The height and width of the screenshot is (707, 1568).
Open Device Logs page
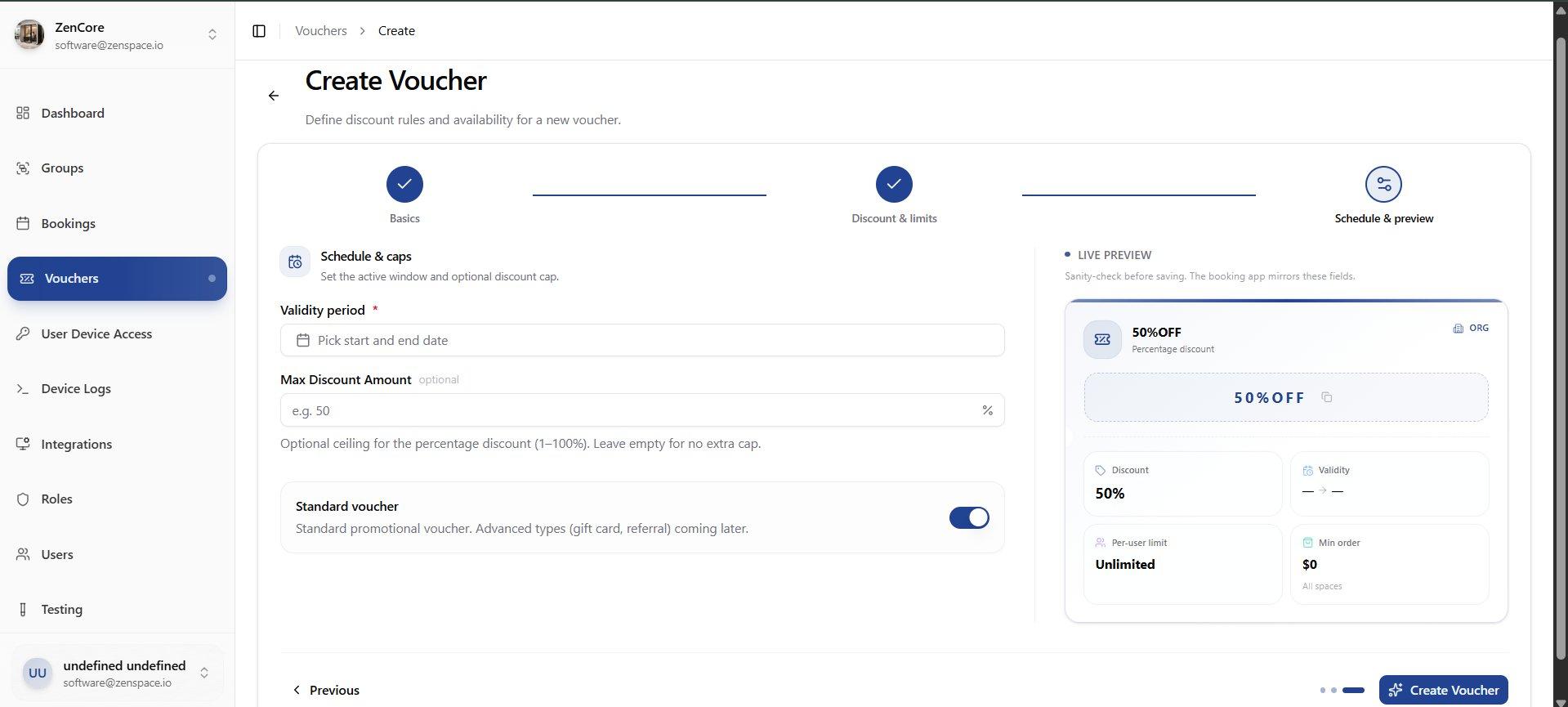coord(117,388)
